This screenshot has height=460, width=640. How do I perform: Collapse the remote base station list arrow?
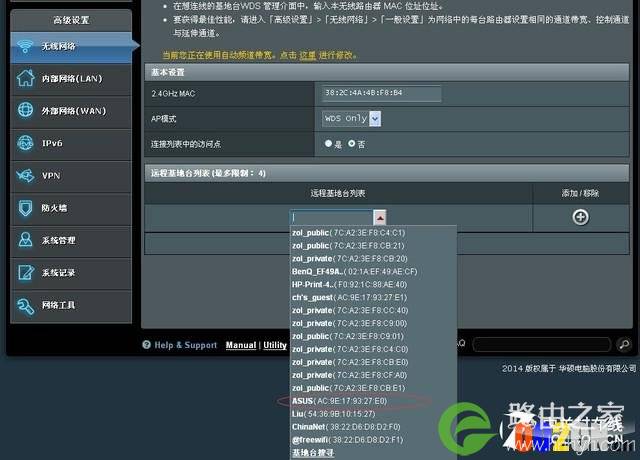coord(380,218)
